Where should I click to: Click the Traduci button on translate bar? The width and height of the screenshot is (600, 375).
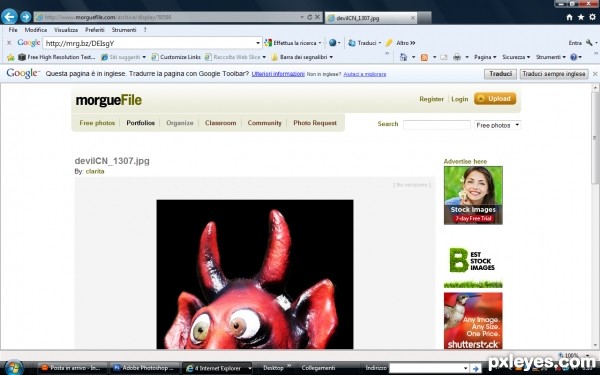click(x=500, y=74)
